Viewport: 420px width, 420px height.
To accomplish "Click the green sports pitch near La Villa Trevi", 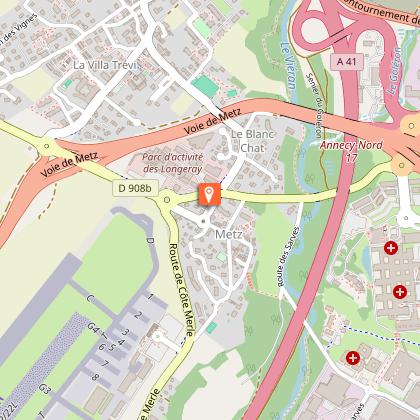I will (205, 86).
